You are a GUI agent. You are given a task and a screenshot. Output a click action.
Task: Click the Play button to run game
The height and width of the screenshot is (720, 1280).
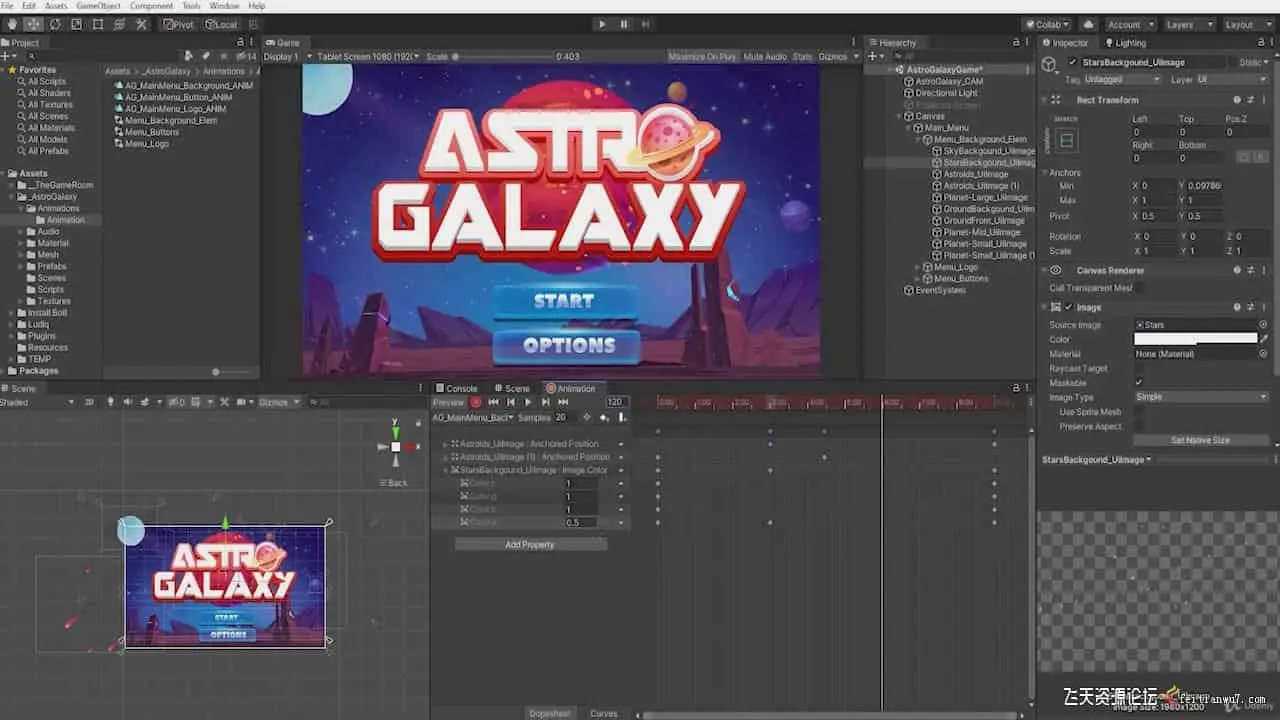click(601, 24)
